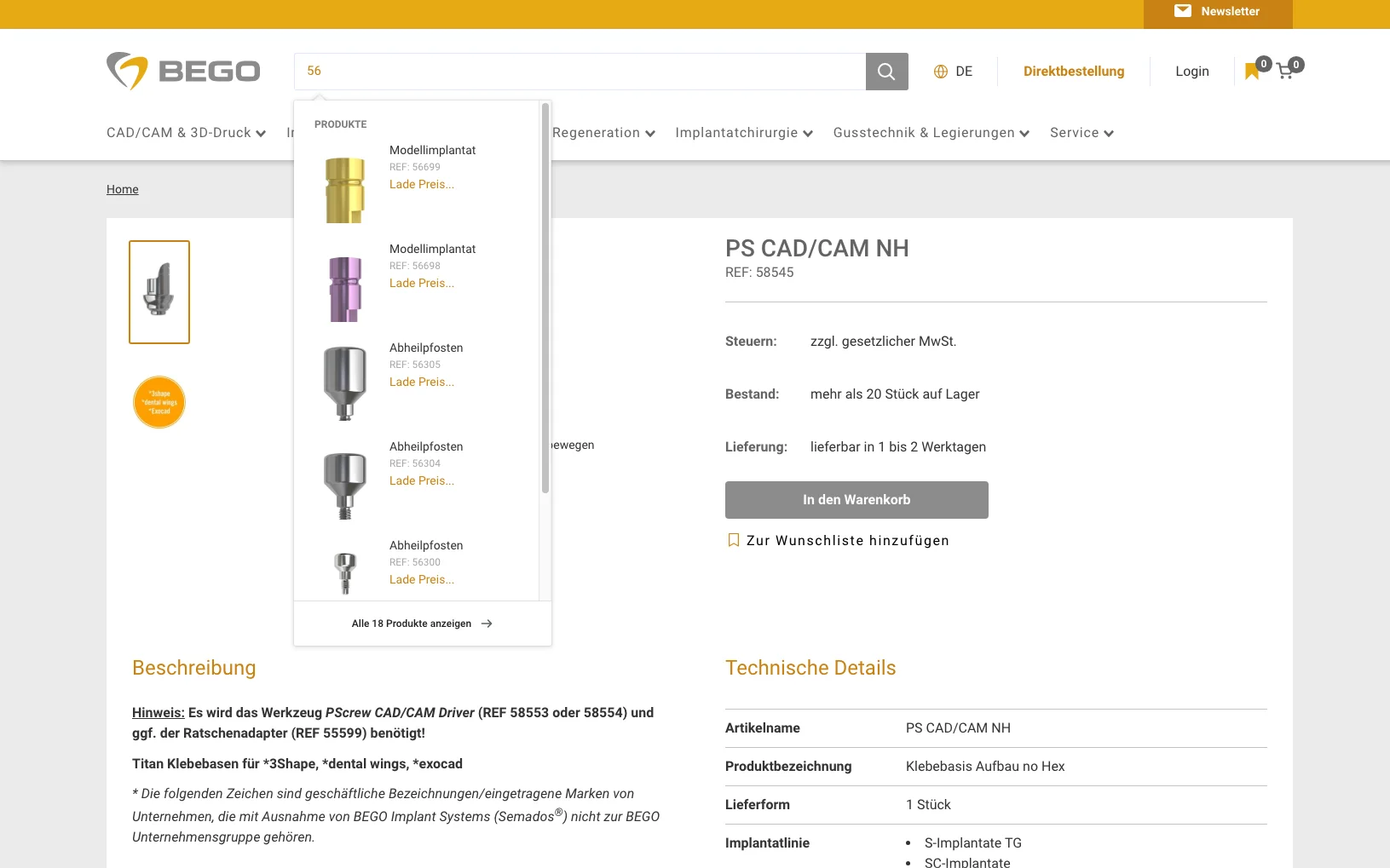Click arrow icon next to Alle 18 Produkte anzeigen
This screenshot has height=868, width=1390.
point(487,624)
